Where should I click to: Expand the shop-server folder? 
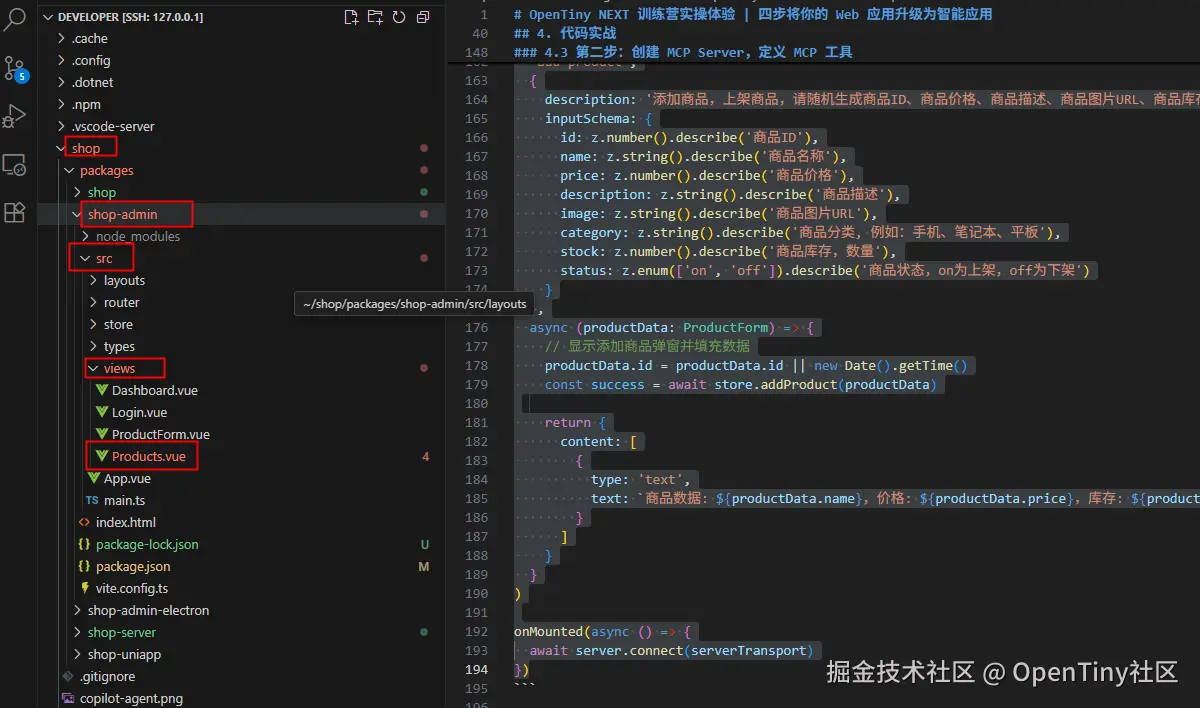pyautogui.click(x=78, y=632)
